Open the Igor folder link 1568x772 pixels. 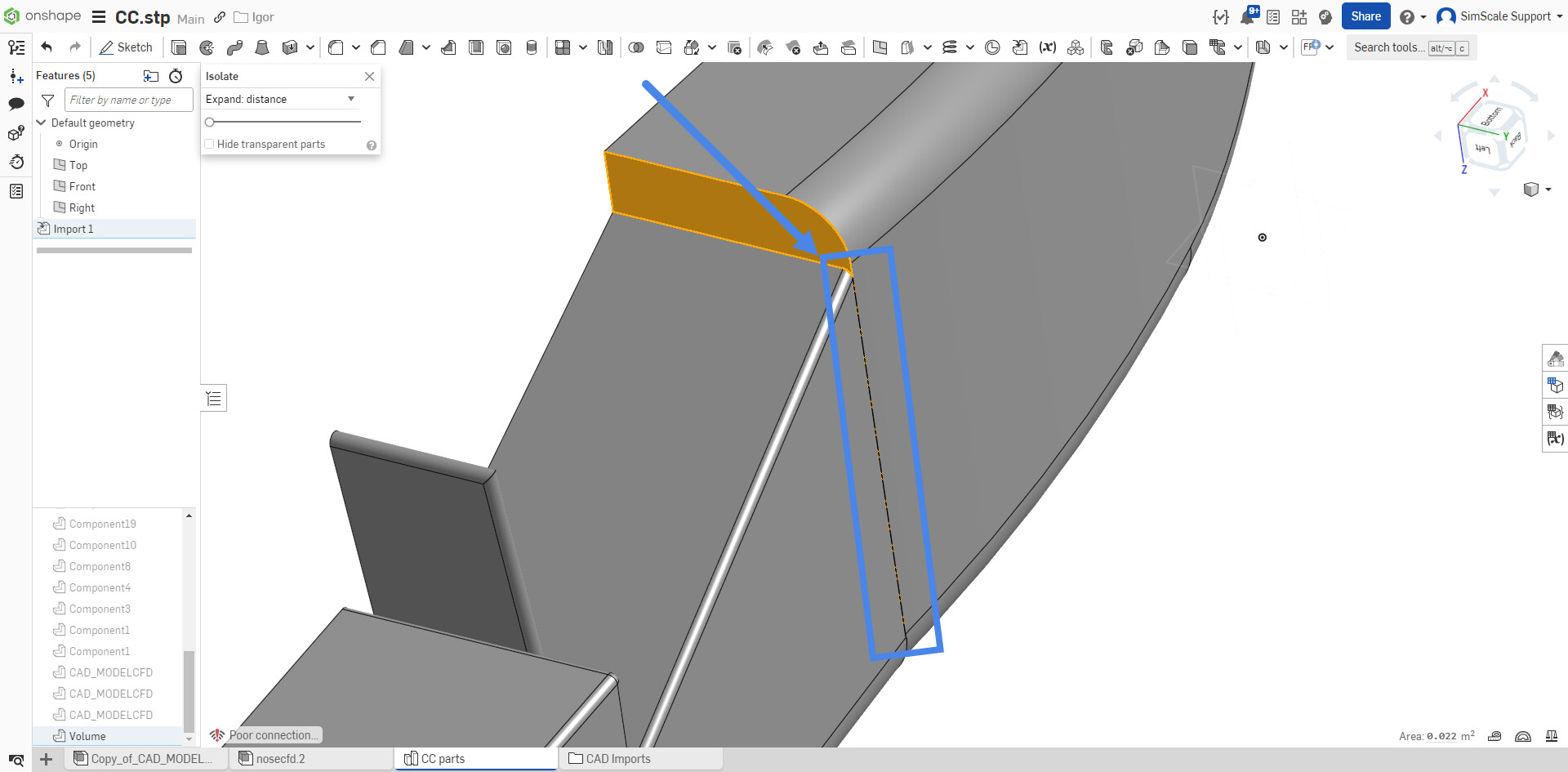tap(254, 17)
